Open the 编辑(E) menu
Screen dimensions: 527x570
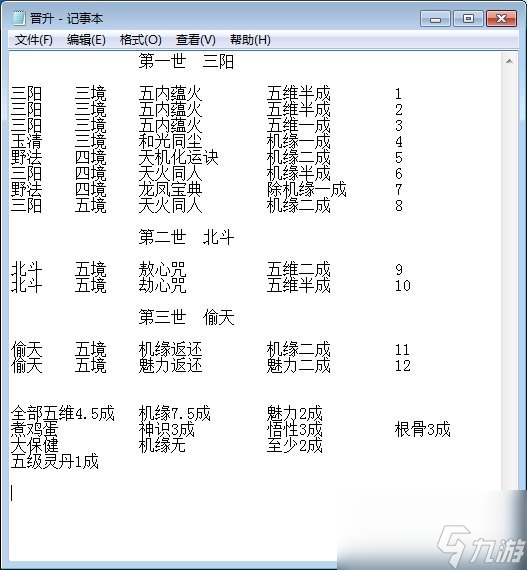[86, 40]
